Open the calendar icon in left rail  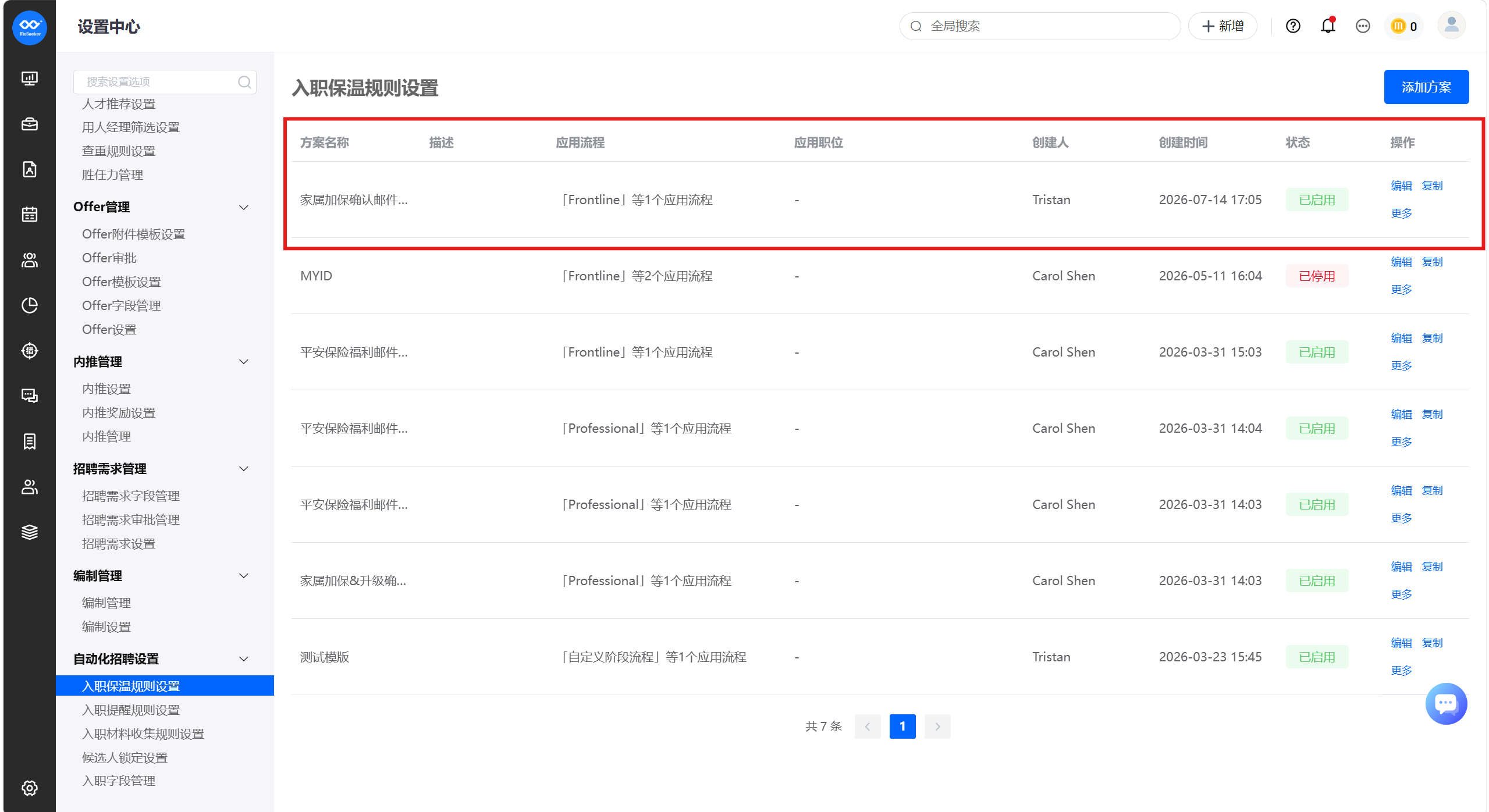[30, 215]
